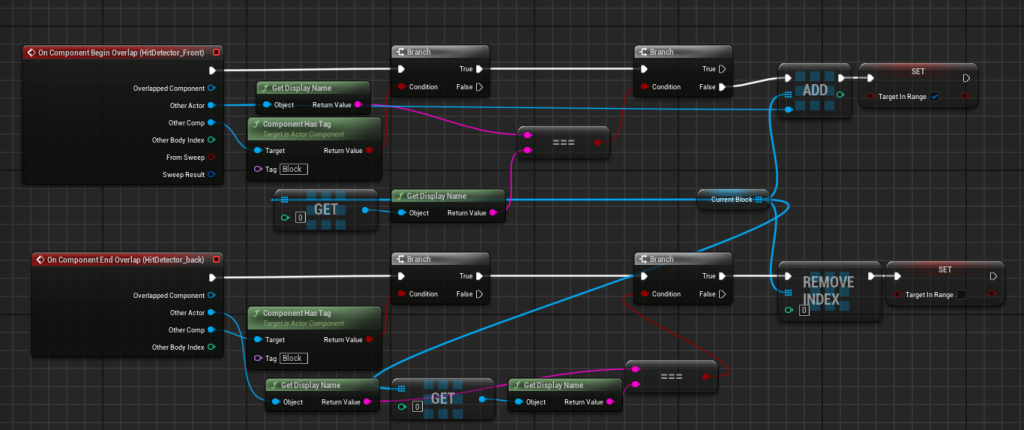Screen dimensions: 1024x430
Task: Select the upper equals comparison node
Action: pos(563,142)
